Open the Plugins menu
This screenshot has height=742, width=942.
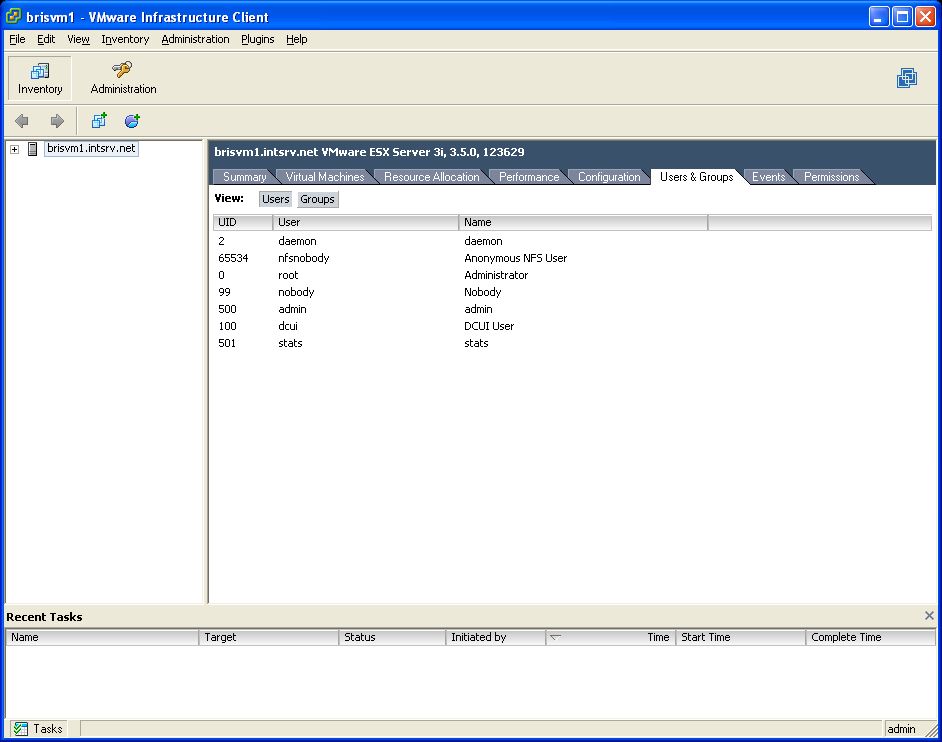click(258, 39)
